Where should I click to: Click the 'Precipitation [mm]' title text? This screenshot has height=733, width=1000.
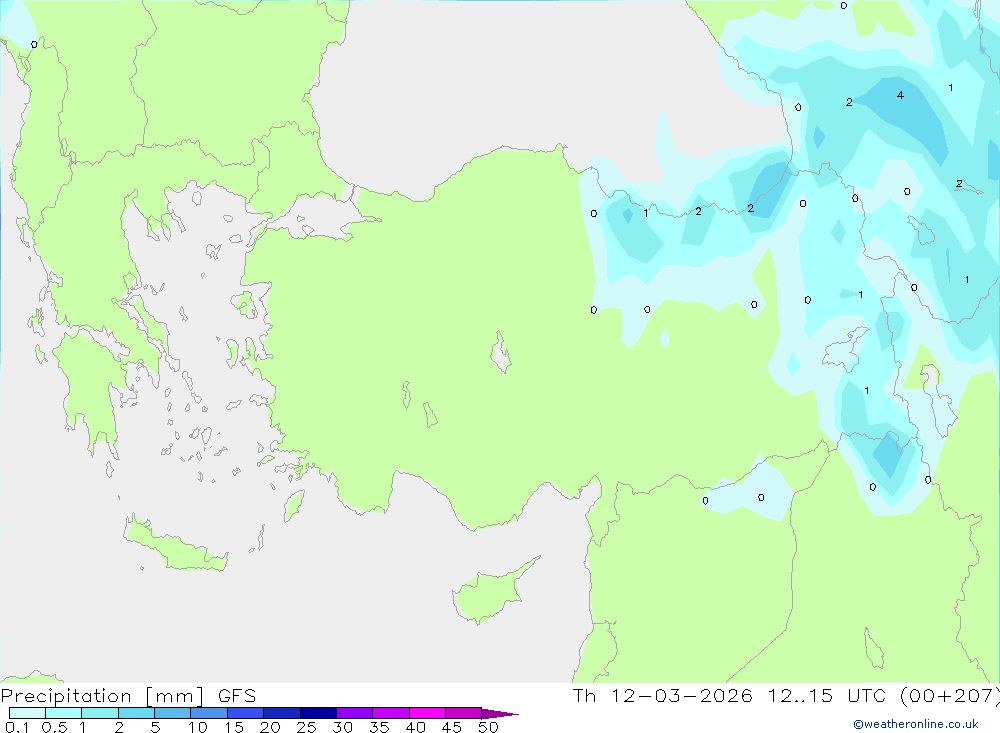tap(103, 696)
